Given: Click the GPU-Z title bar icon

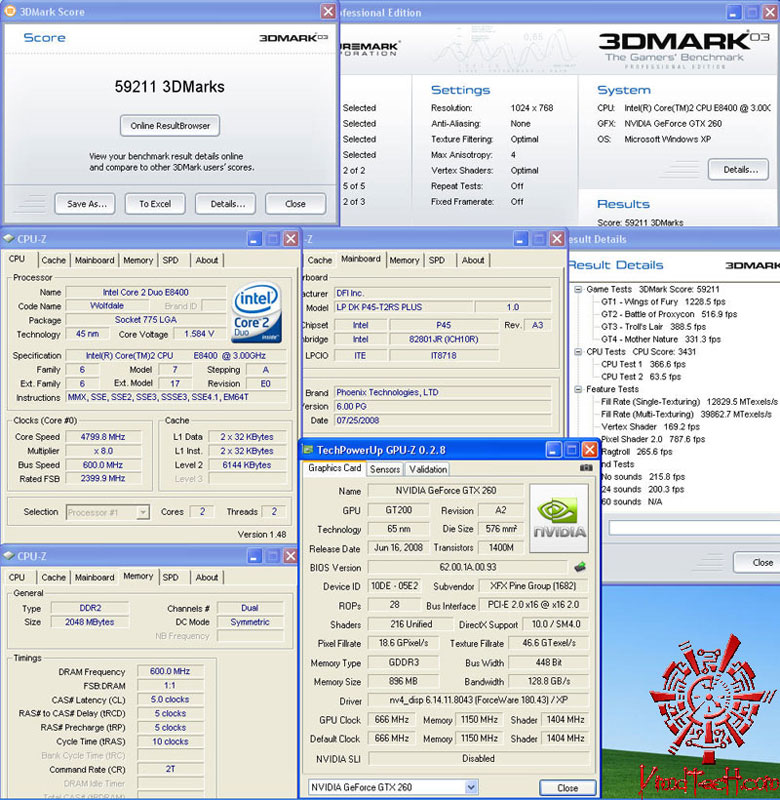Looking at the screenshot, I should click(x=308, y=449).
